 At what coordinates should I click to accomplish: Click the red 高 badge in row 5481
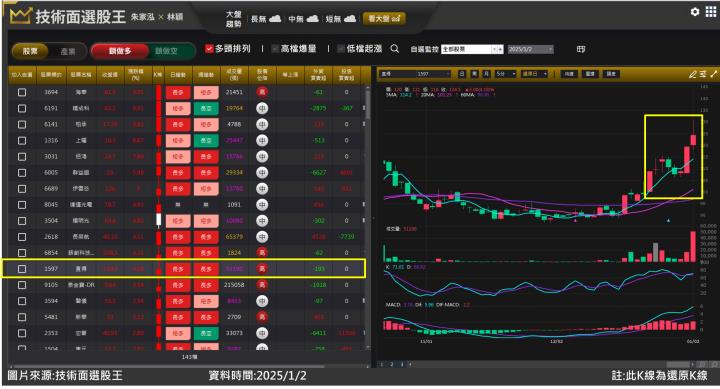tap(262, 317)
